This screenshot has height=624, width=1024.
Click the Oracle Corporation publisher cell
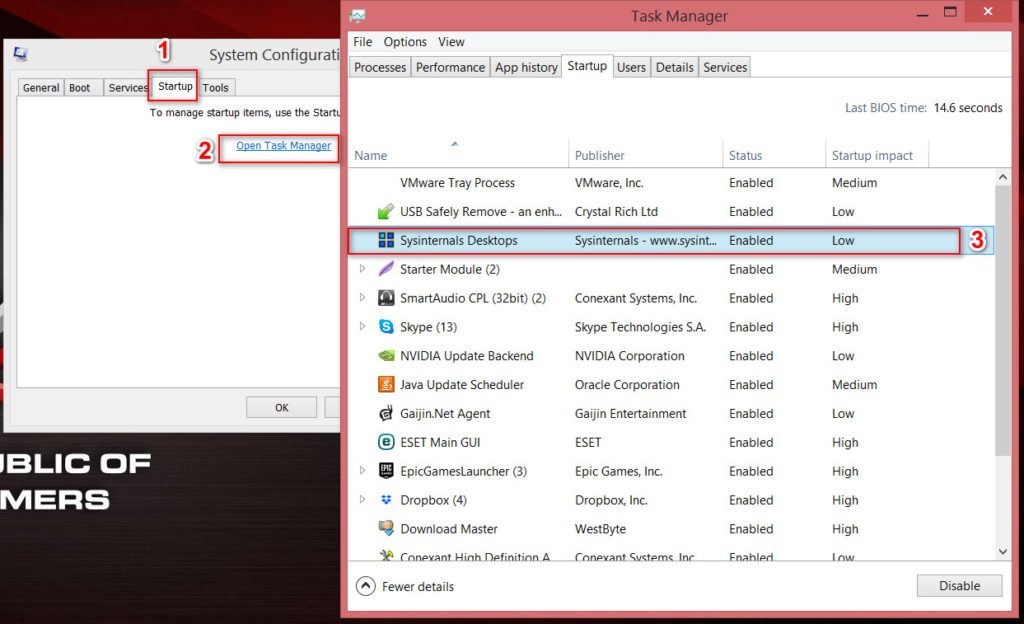coord(627,384)
